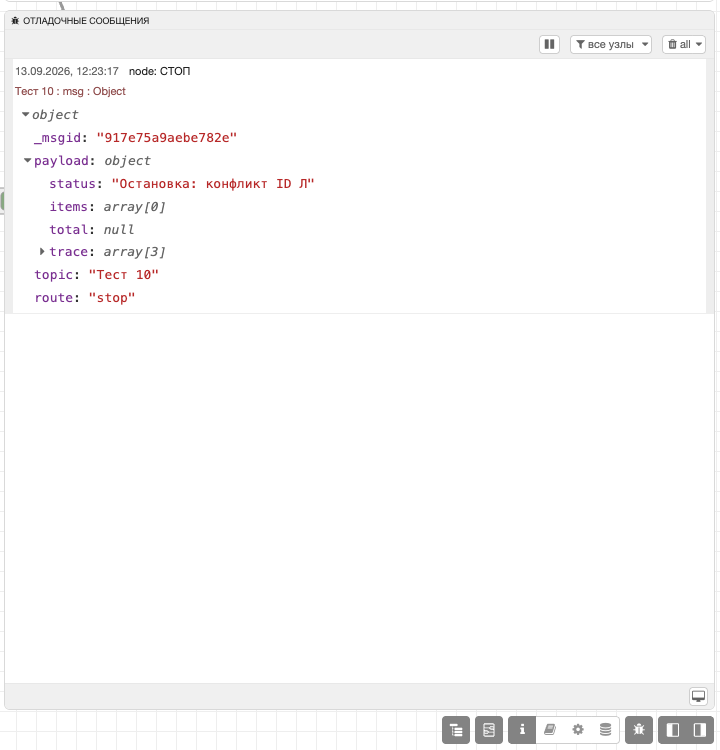Open the debug bug icon tab
This screenshot has width=720, height=750.
[x=639, y=730]
